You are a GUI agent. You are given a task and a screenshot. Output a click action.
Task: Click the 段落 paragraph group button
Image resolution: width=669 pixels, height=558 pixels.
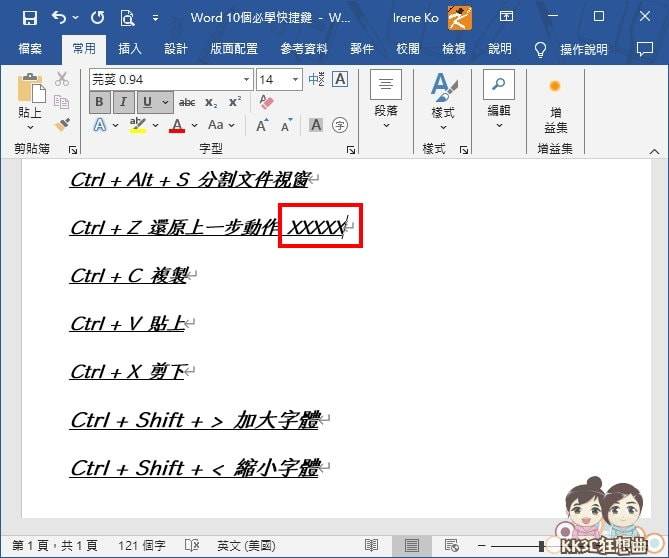[x=386, y=100]
